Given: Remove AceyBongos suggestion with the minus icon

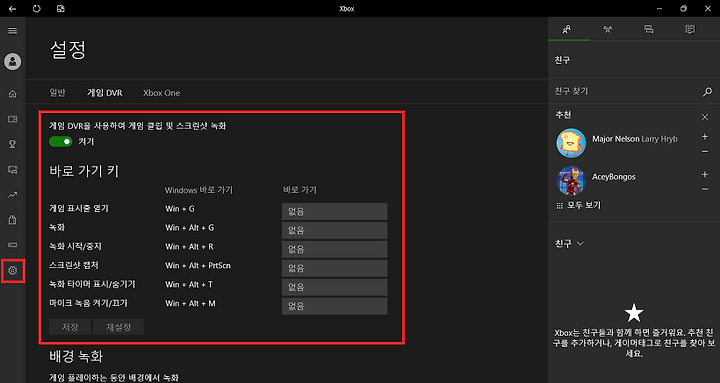Looking at the screenshot, I should click(x=705, y=189).
